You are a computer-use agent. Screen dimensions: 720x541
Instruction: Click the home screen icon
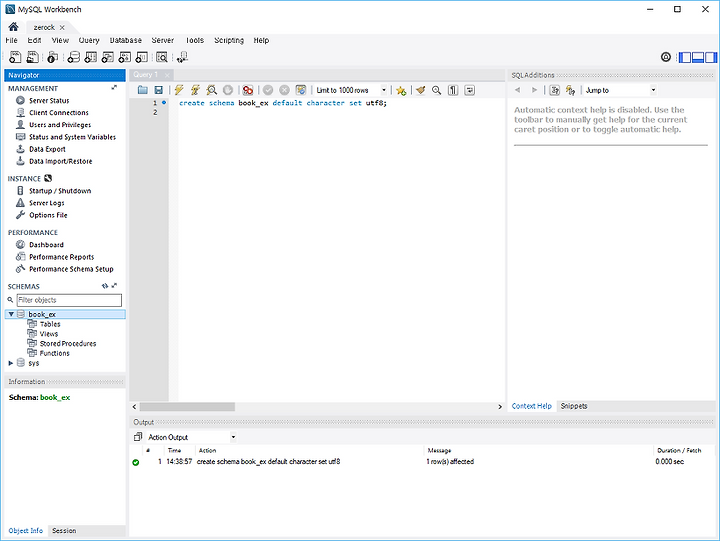pos(13,27)
